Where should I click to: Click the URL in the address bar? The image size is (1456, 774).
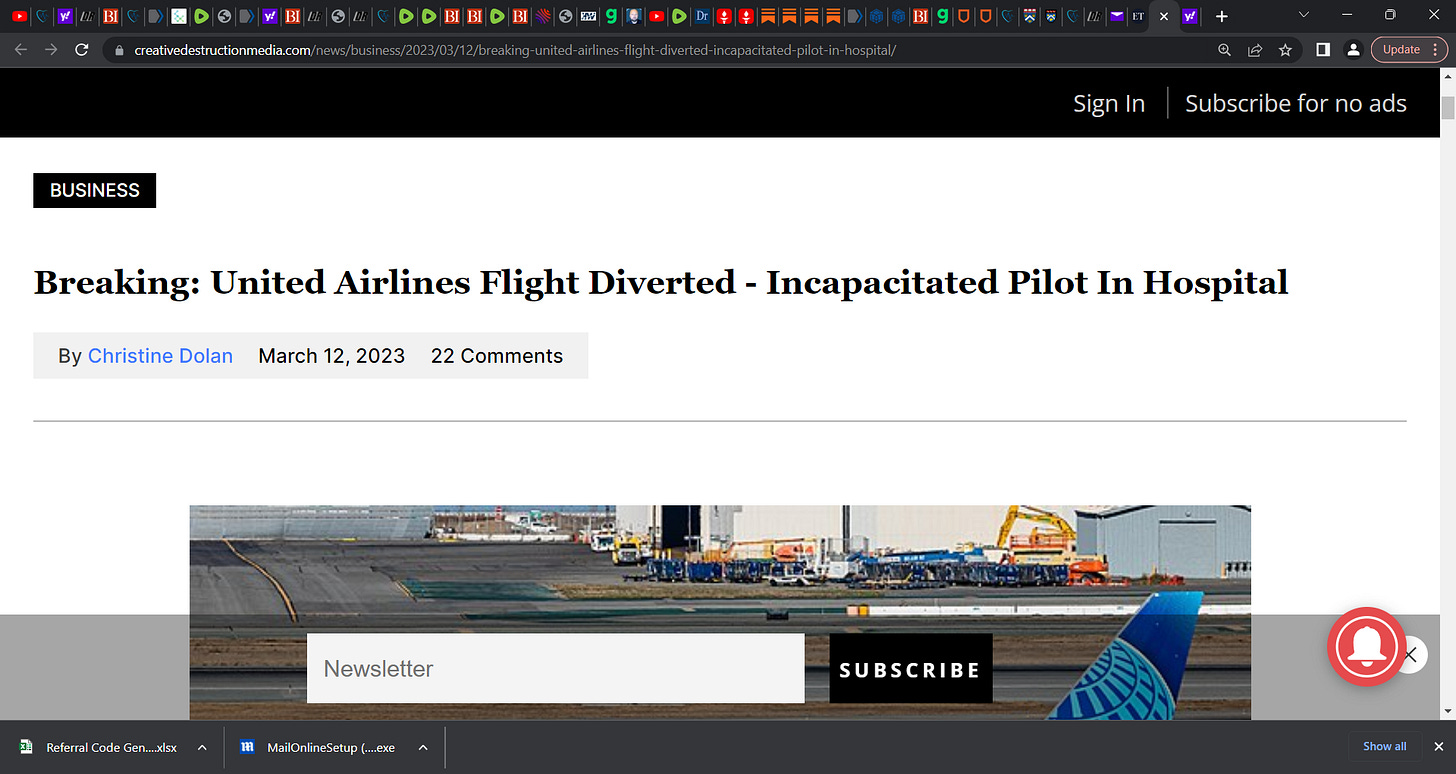coord(515,50)
